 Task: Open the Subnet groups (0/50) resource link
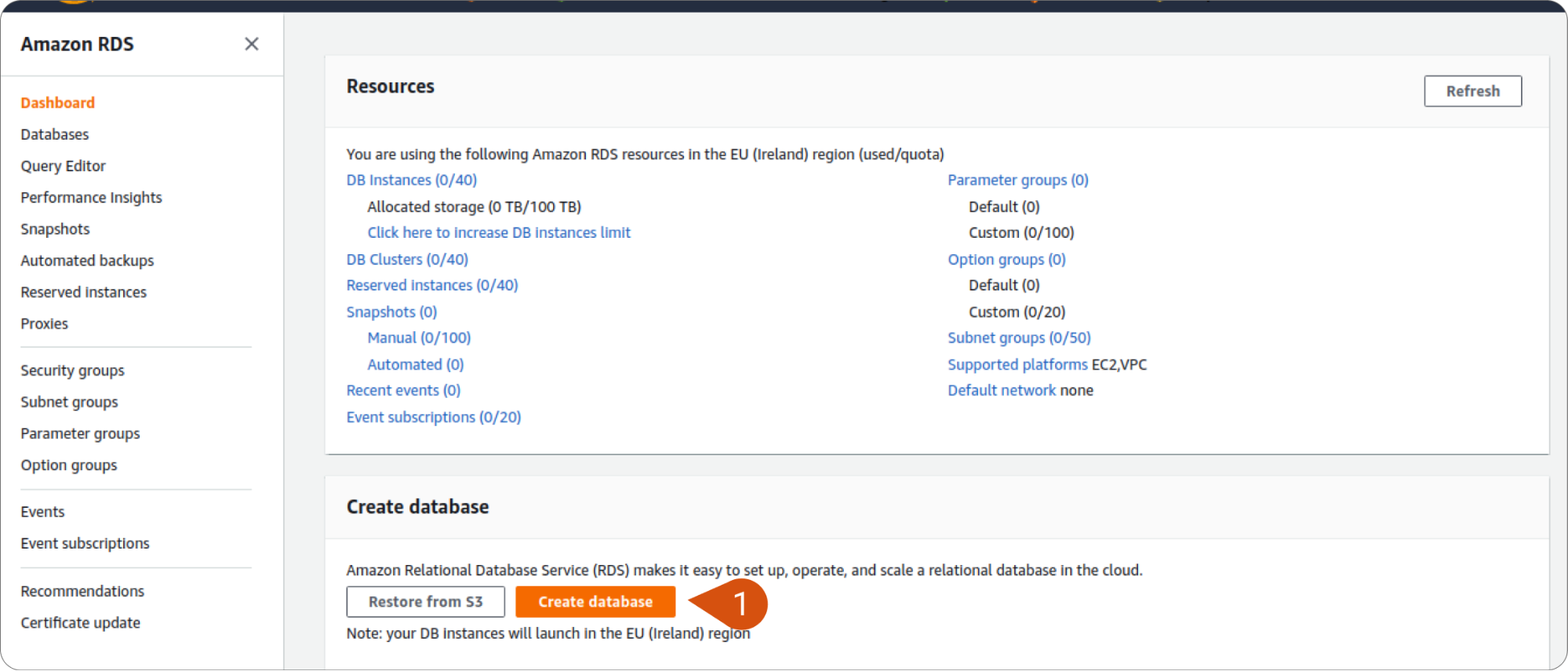pyautogui.click(x=1019, y=338)
